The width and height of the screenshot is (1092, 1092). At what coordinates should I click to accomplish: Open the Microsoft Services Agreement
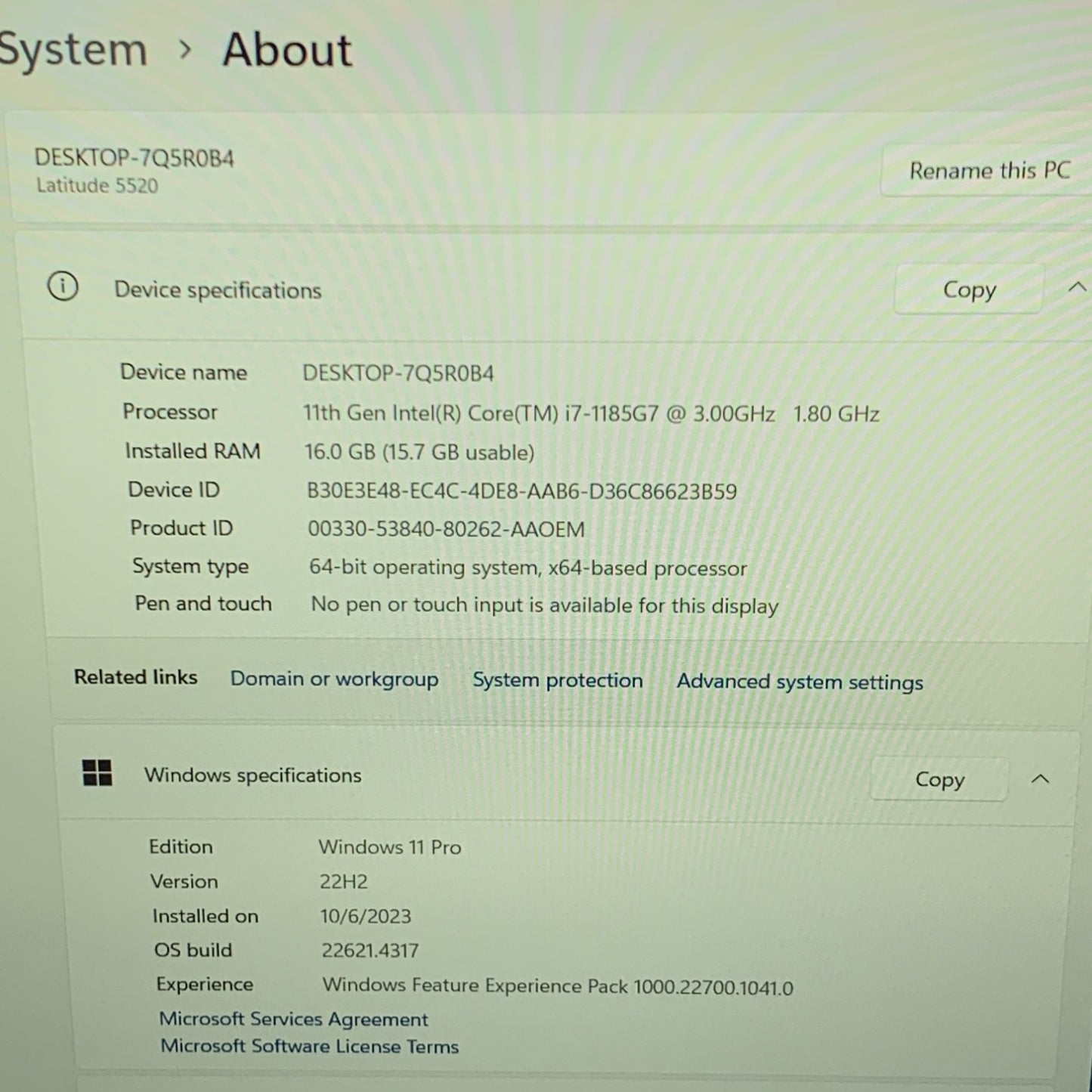293,1019
